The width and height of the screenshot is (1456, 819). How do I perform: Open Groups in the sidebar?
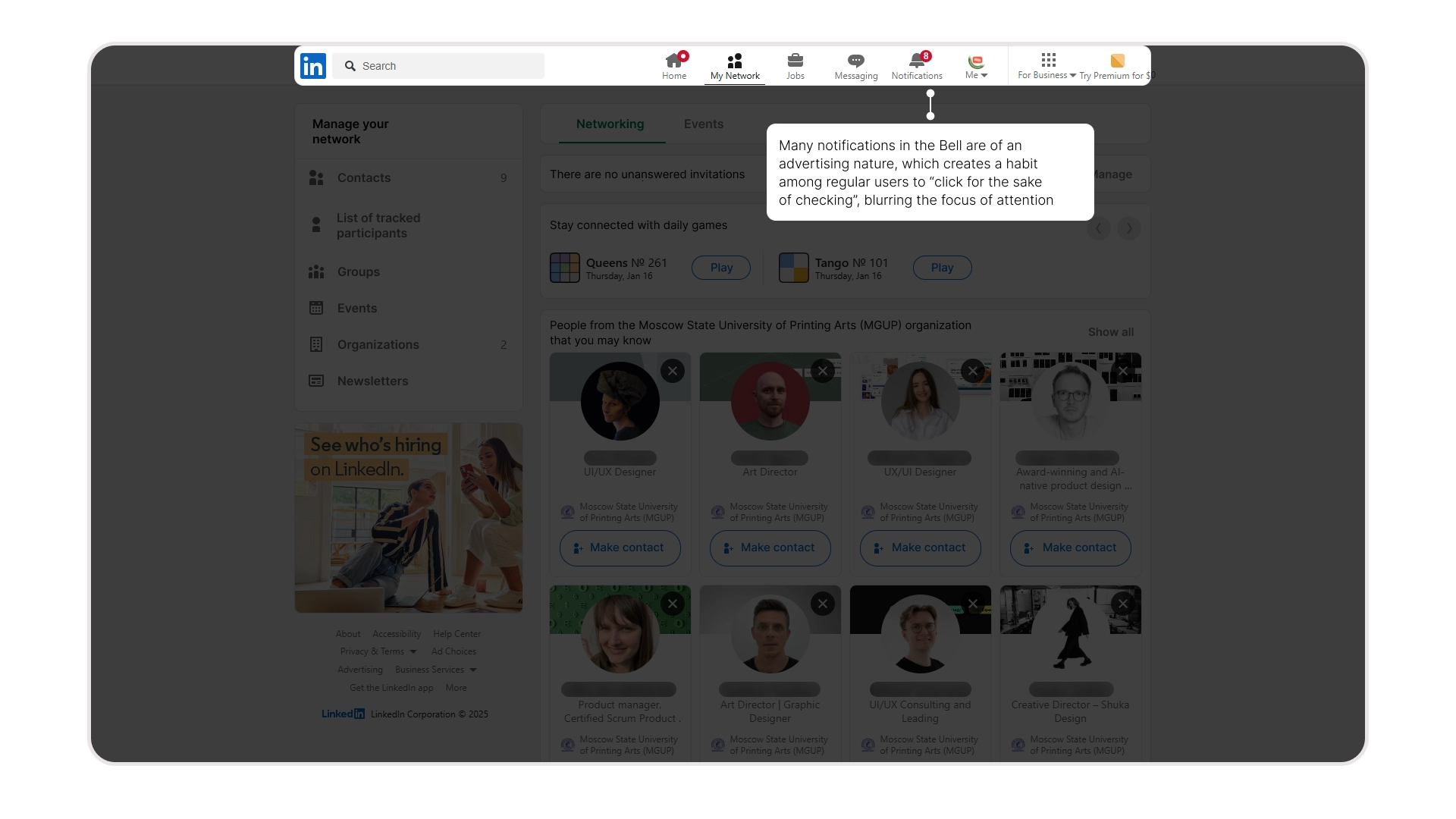(x=358, y=271)
